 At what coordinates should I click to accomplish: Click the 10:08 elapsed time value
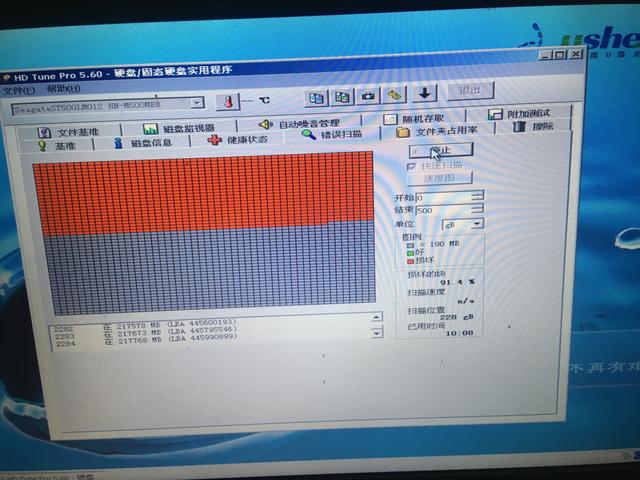coord(460,333)
